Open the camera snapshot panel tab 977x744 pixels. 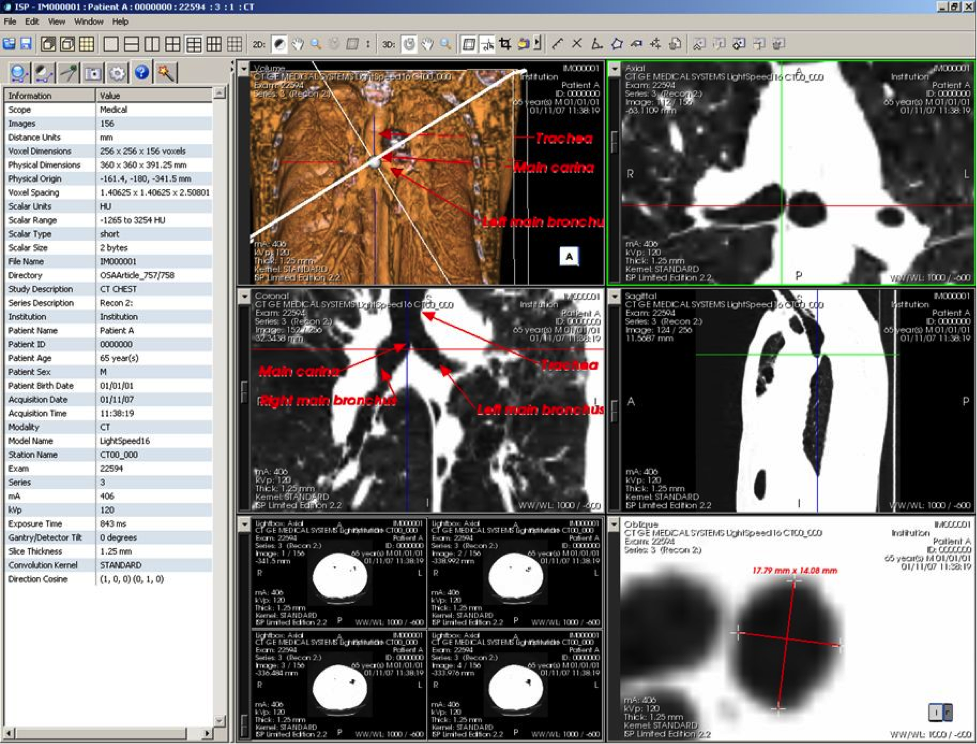93,72
